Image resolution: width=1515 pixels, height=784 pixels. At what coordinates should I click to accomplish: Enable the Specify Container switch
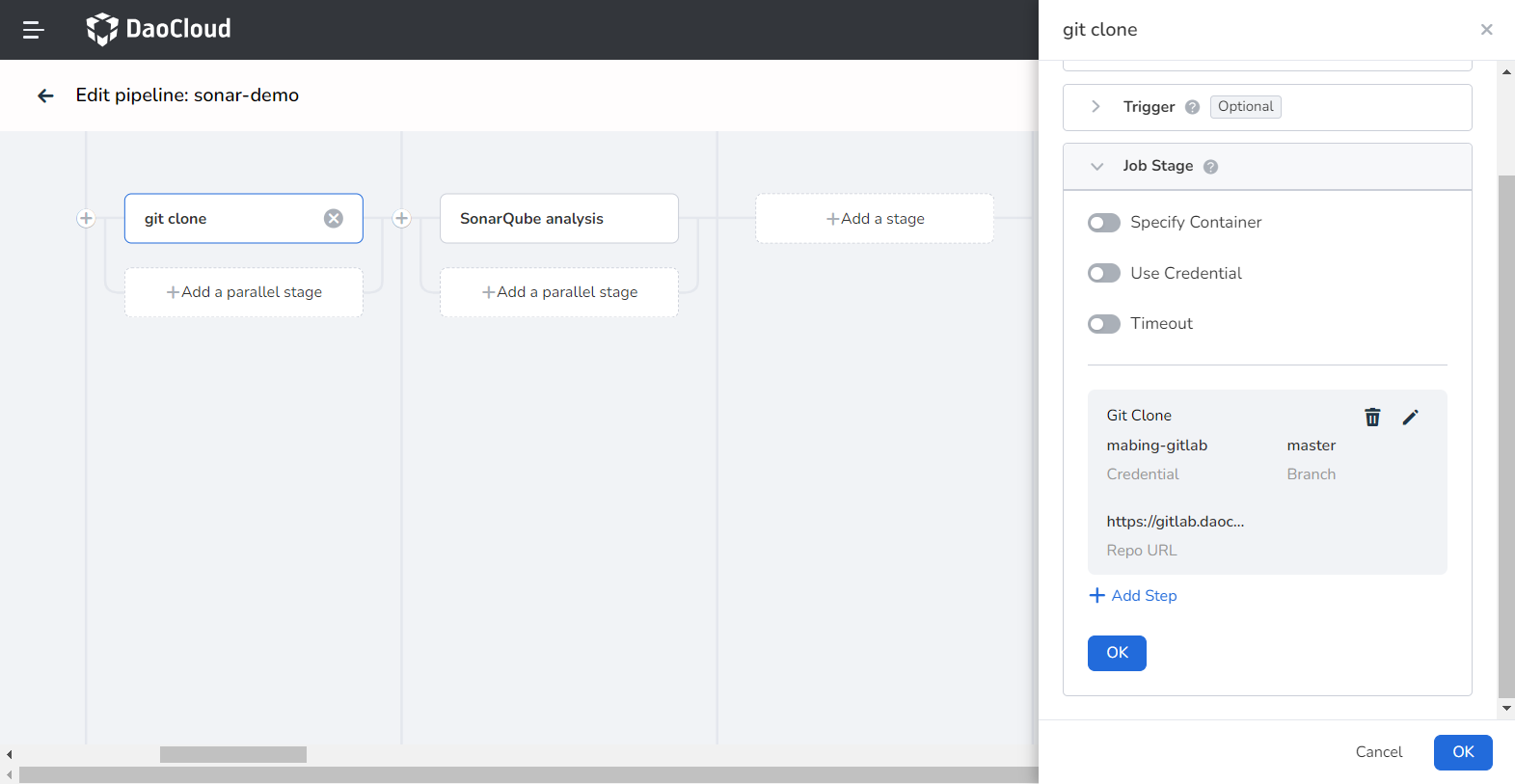coord(1104,223)
